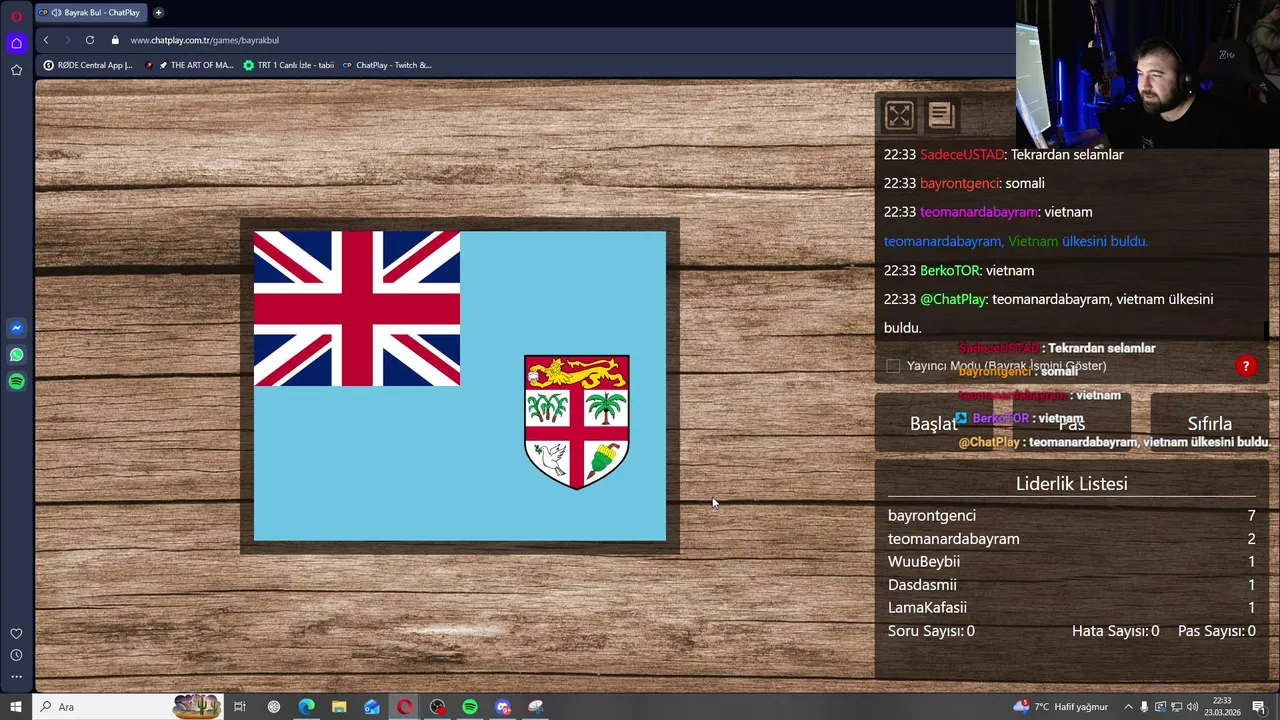
Task: Open Spotify from the taskbar
Action: (470, 707)
